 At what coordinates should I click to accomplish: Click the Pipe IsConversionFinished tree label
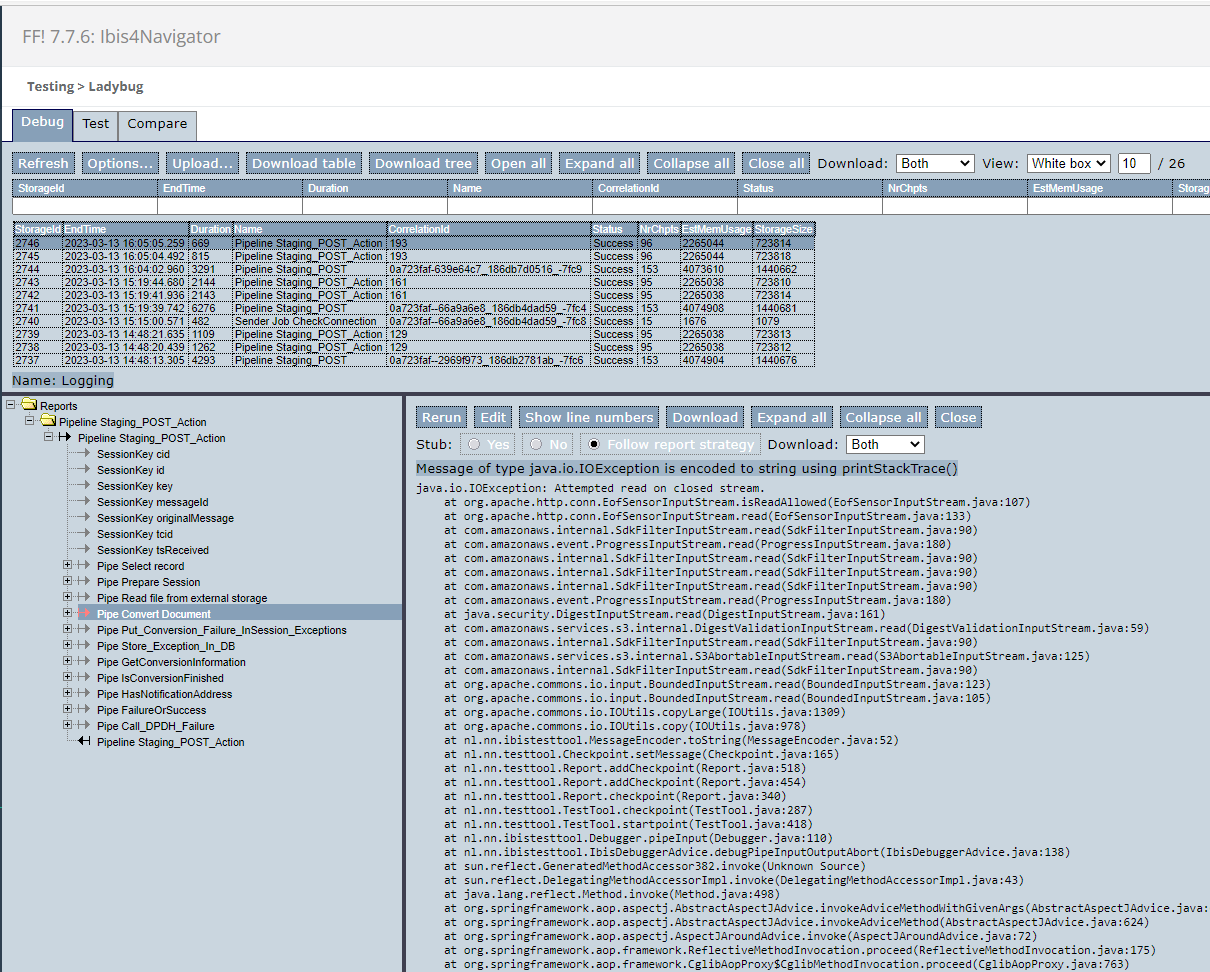pyautogui.click(x=160, y=678)
